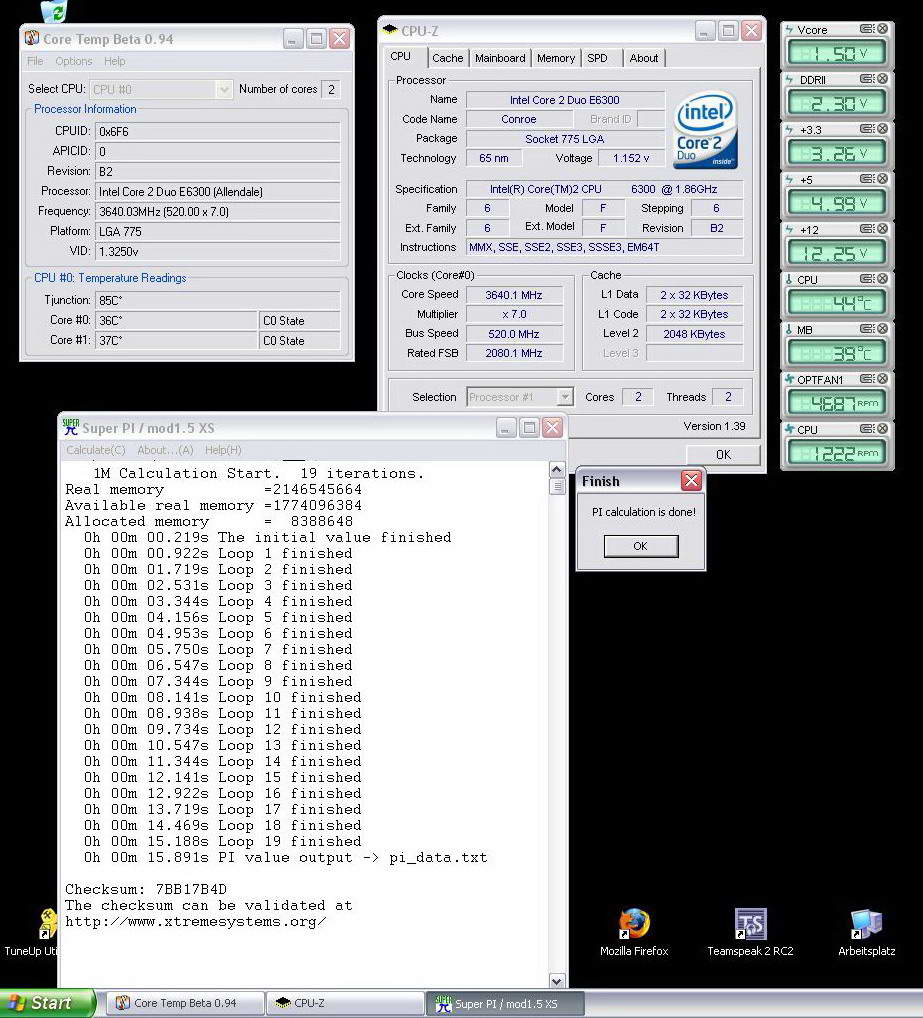Click the Frequency field in Core Temp
Viewport: 923px width, 1018px height.
point(217,212)
